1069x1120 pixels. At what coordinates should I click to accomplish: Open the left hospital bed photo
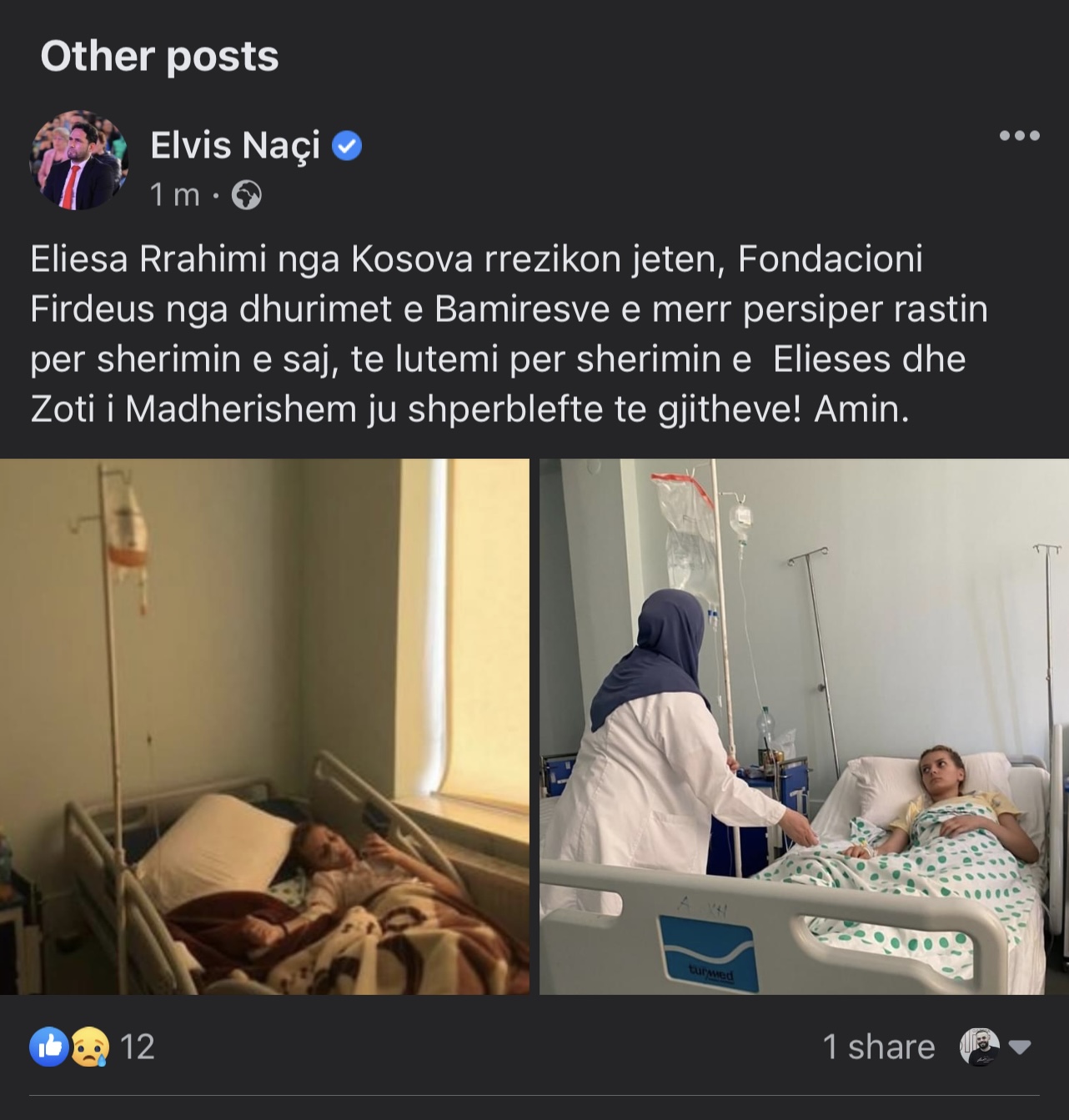(264, 726)
